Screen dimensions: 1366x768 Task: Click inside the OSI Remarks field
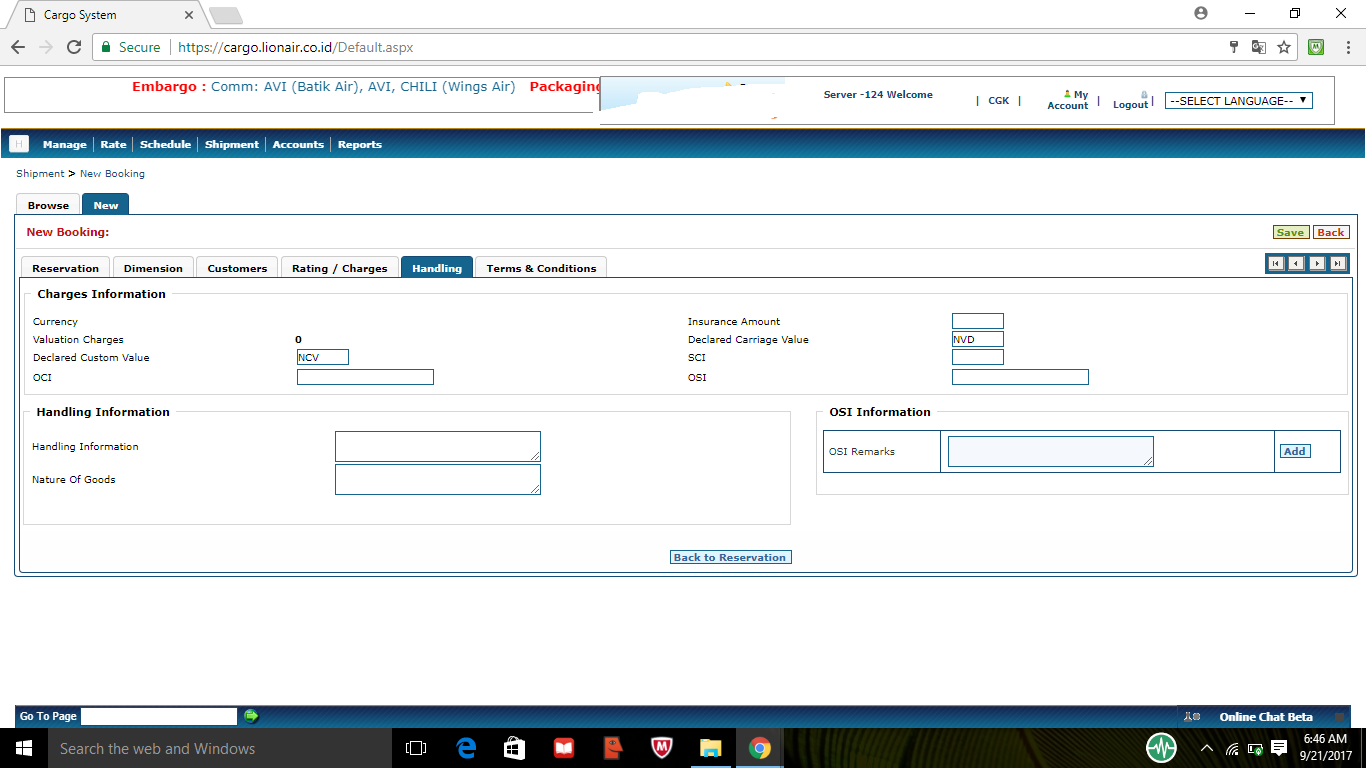point(1050,450)
